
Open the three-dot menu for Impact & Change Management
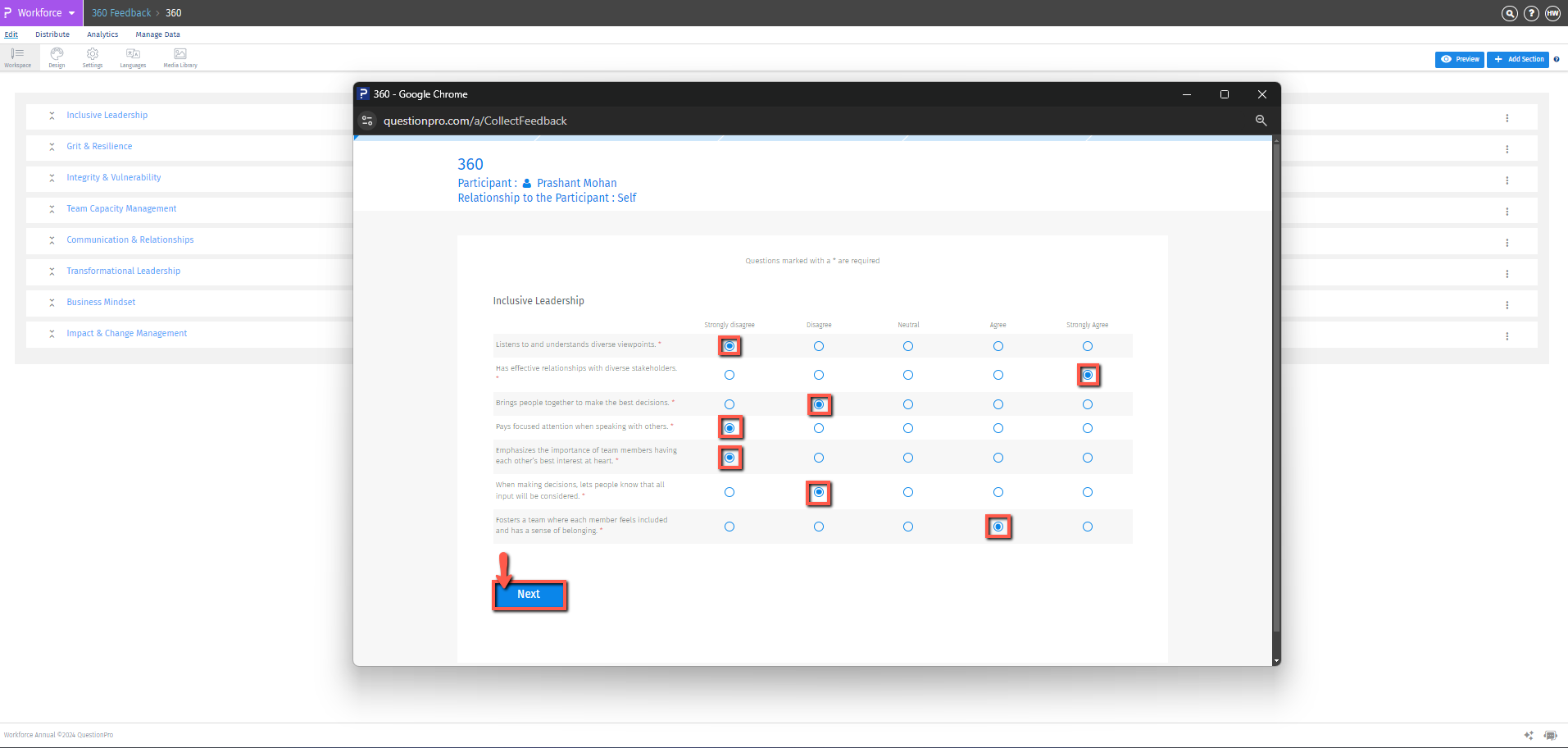click(x=1507, y=336)
